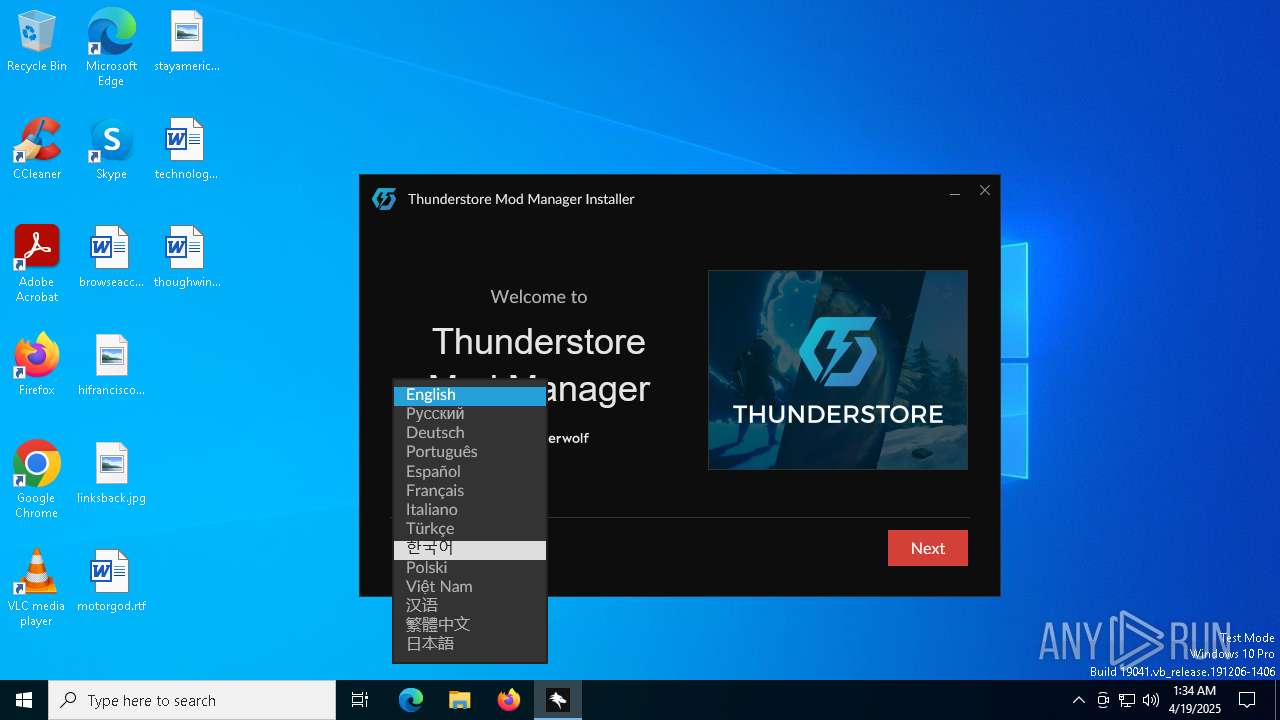Open VLC media player shortcut
The height and width of the screenshot is (720, 1280).
click(37, 587)
